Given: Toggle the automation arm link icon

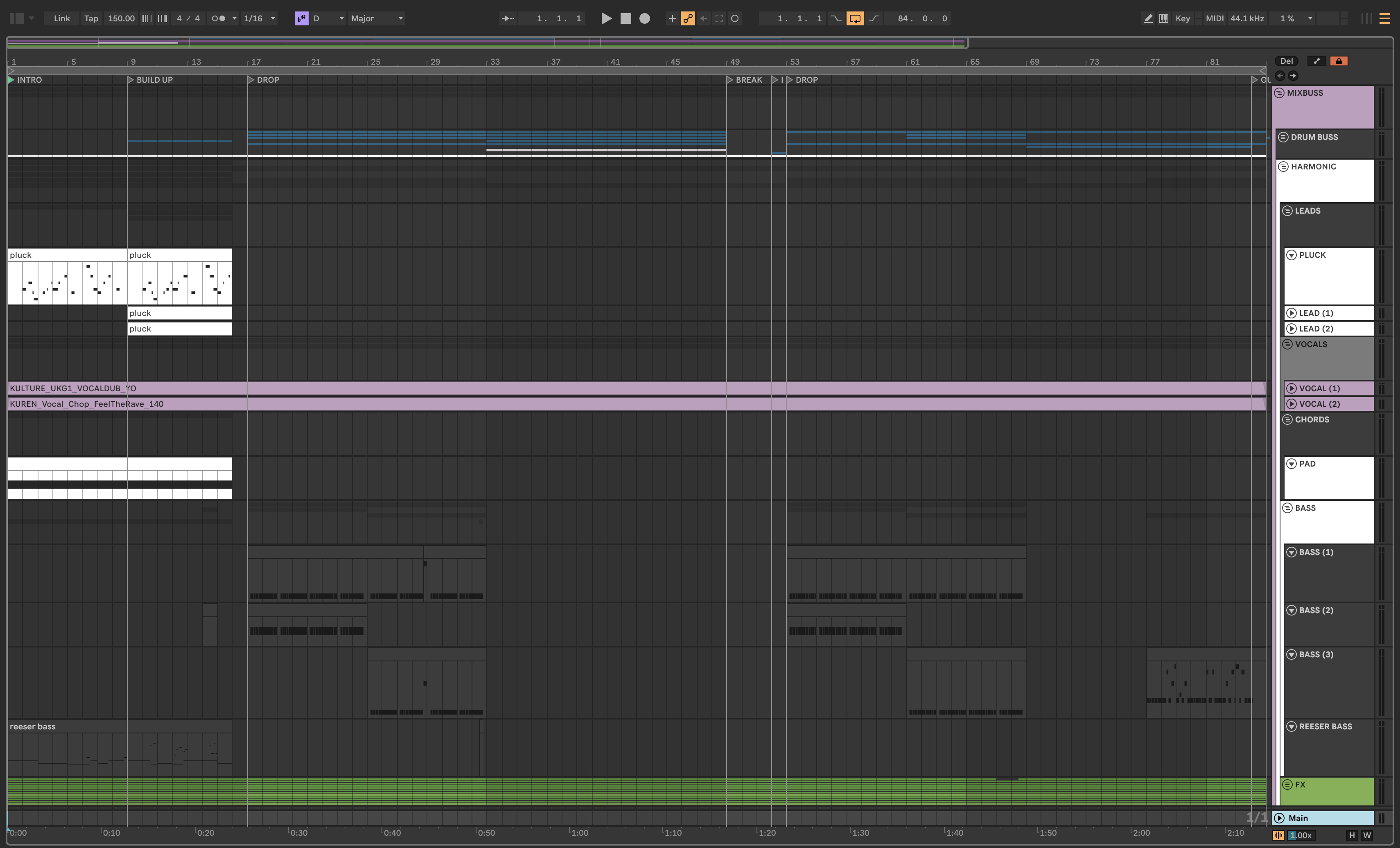Looking at the screenshot, I should (687, 18).
